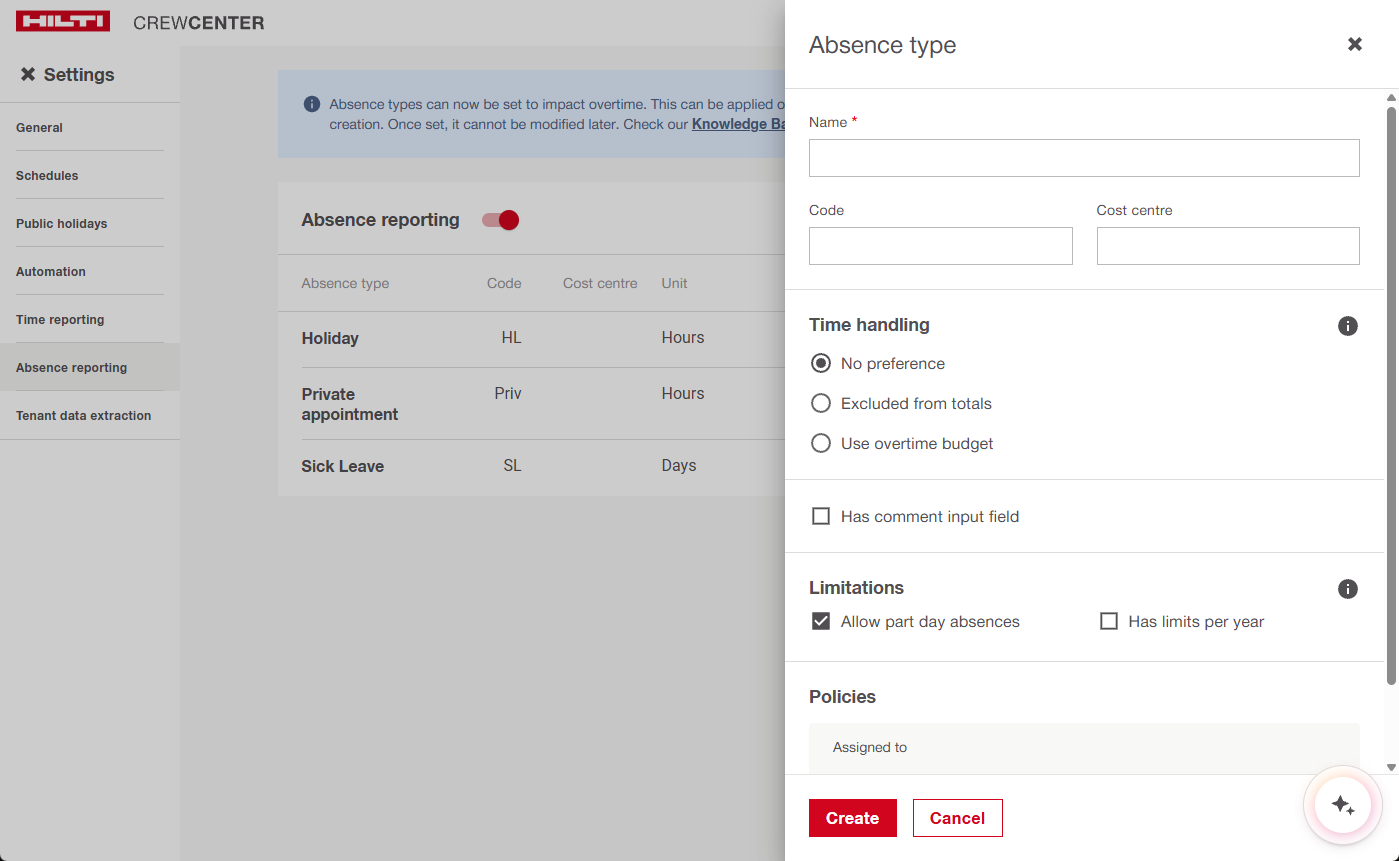Screen dimensions: 1399x861
Task: Open Absence reporting settings section
Action: click(x=90, y=367)
